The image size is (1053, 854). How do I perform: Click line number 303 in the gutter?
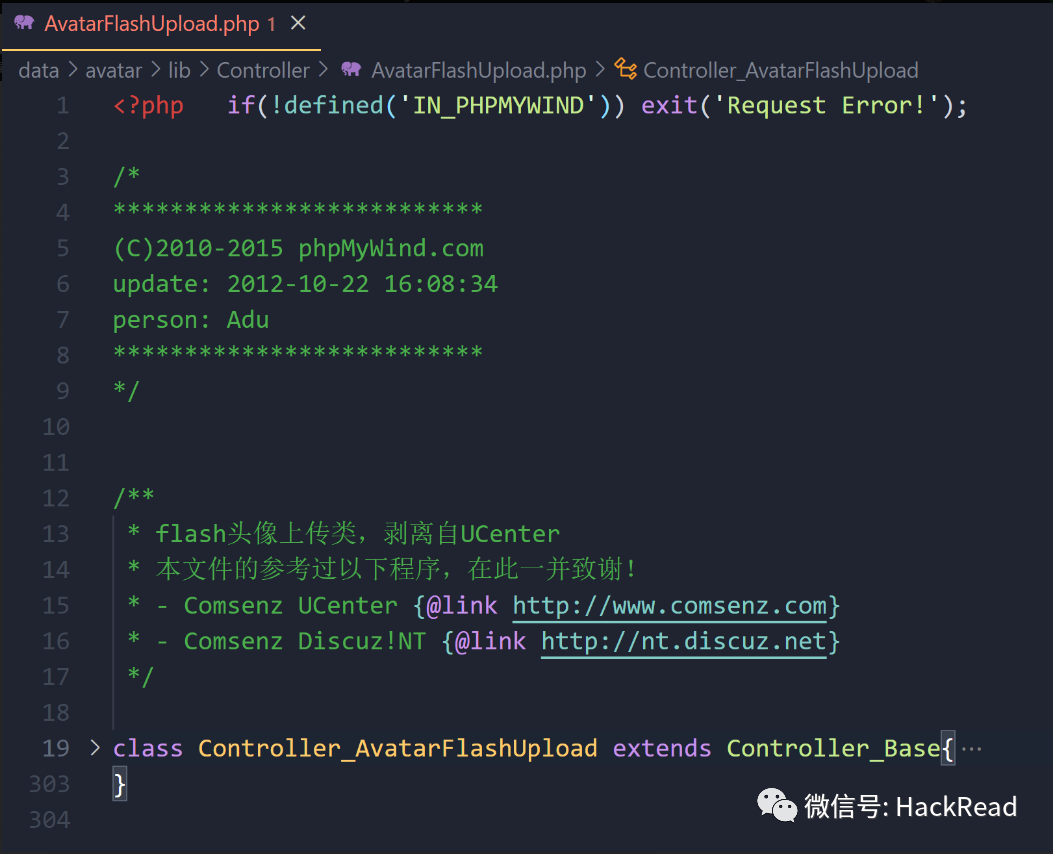point(50,784)
